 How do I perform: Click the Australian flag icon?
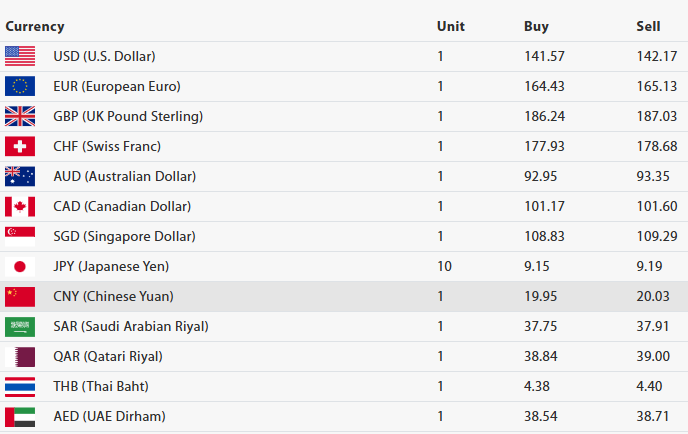(x=20, y=176)
